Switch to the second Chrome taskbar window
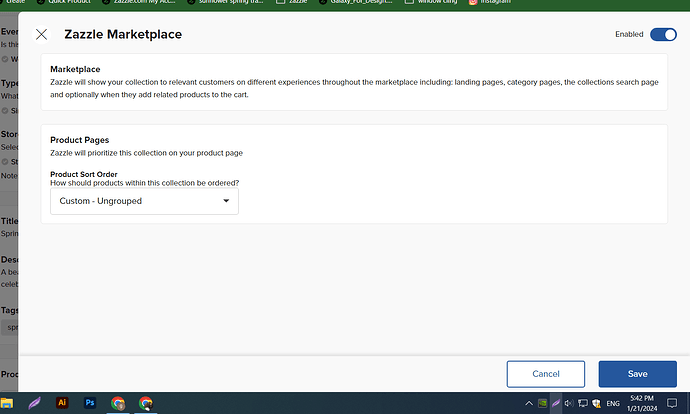690x414 pixels. (x=146, y=403)
